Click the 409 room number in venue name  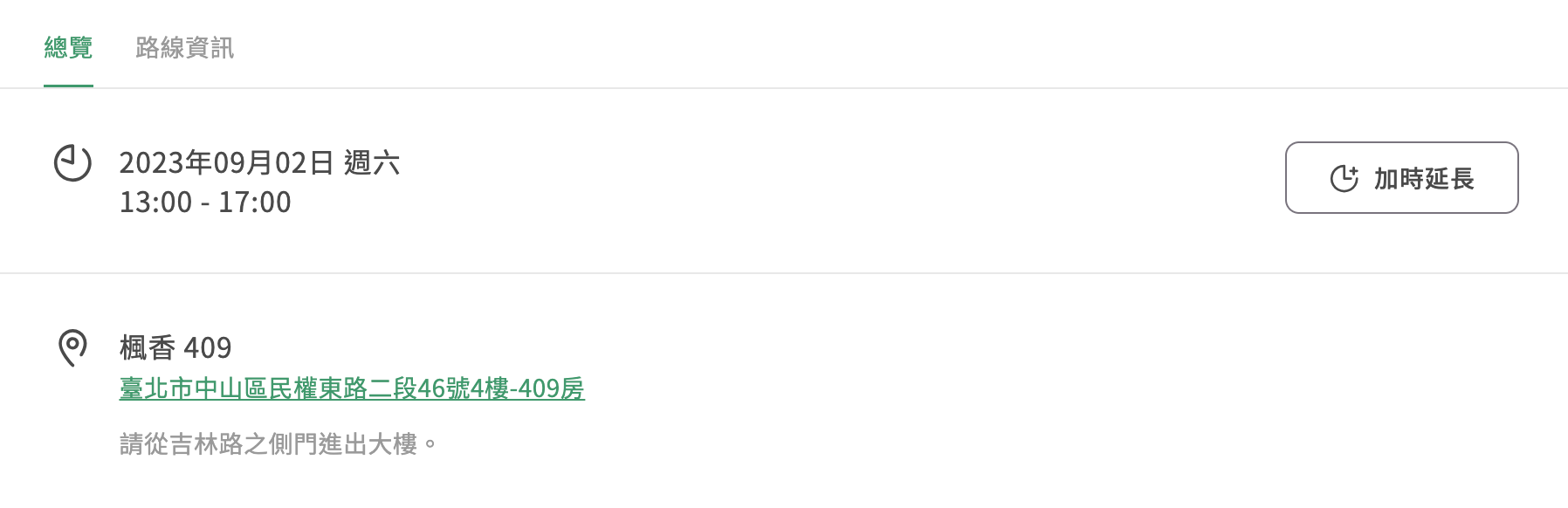[208, 348]
